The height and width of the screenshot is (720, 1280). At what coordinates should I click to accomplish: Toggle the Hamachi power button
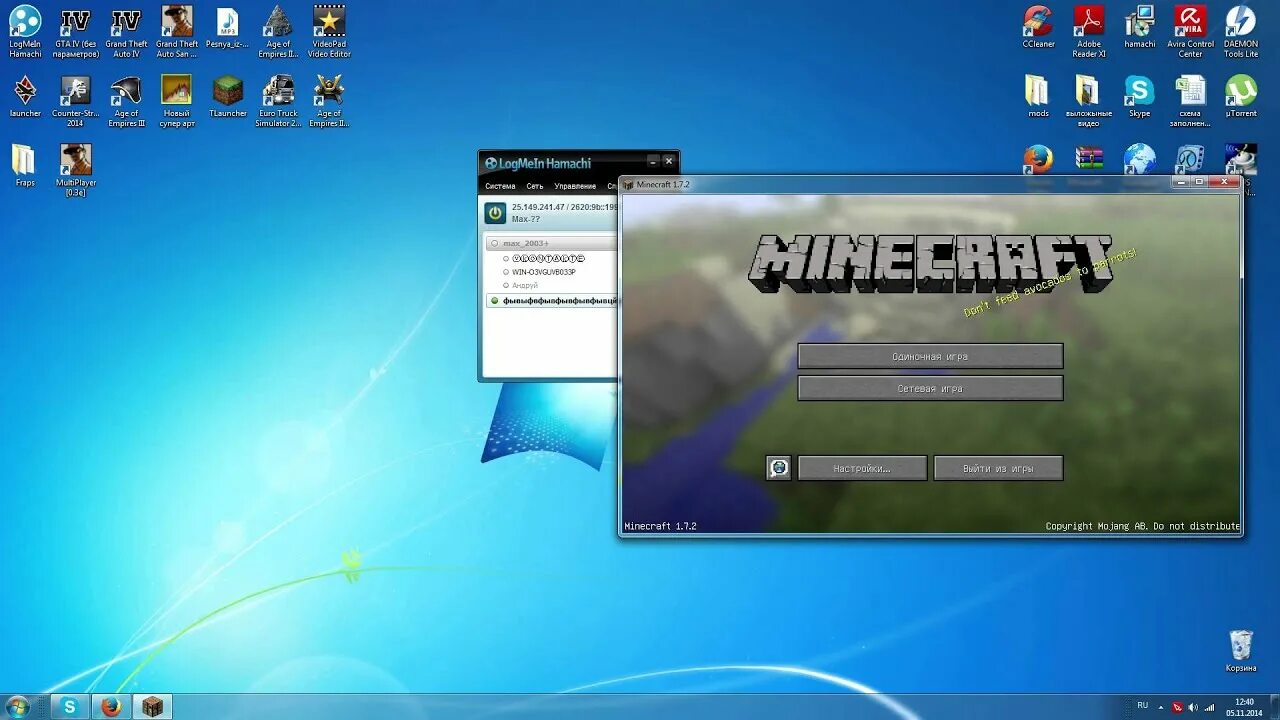tap(495, 212)
